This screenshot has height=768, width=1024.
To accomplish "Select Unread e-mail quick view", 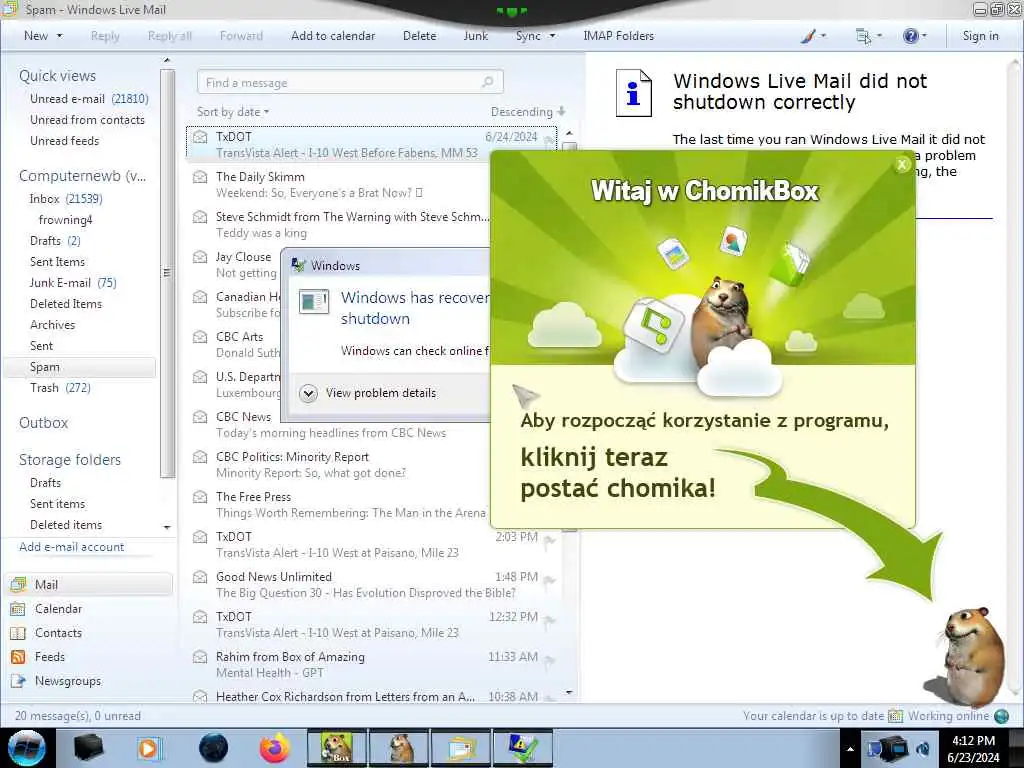I will (x=89, y=99).
